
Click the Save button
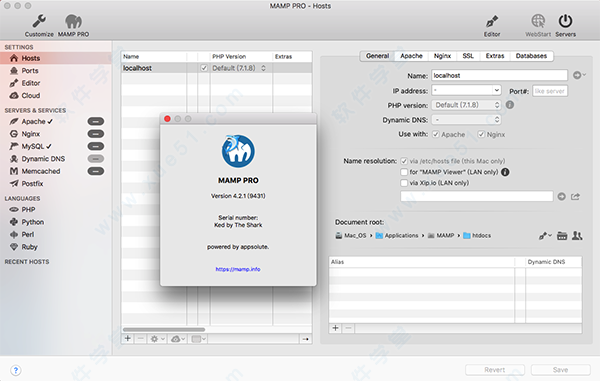pyautogui.click(x=560, y=370)
